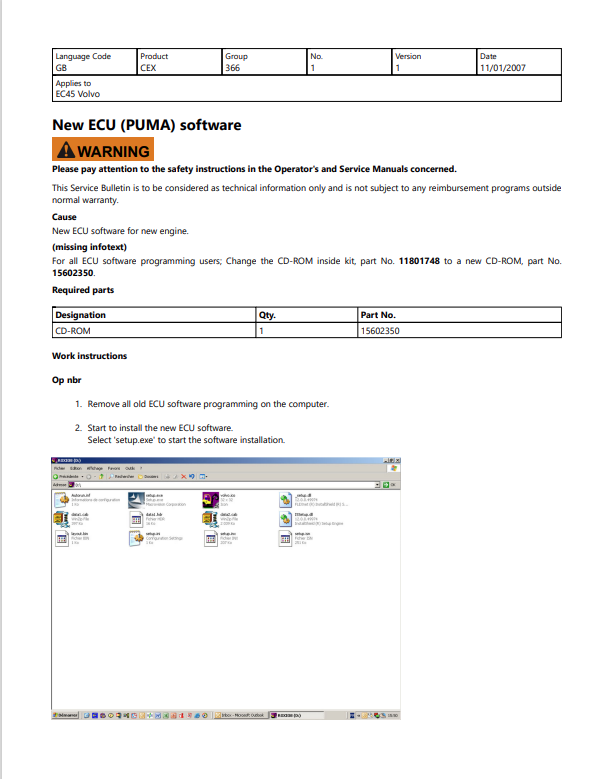This screenshot has width=612, height=779.
Task: Open the Fichier menu in Explorer
Action: (x=60, y=468)
